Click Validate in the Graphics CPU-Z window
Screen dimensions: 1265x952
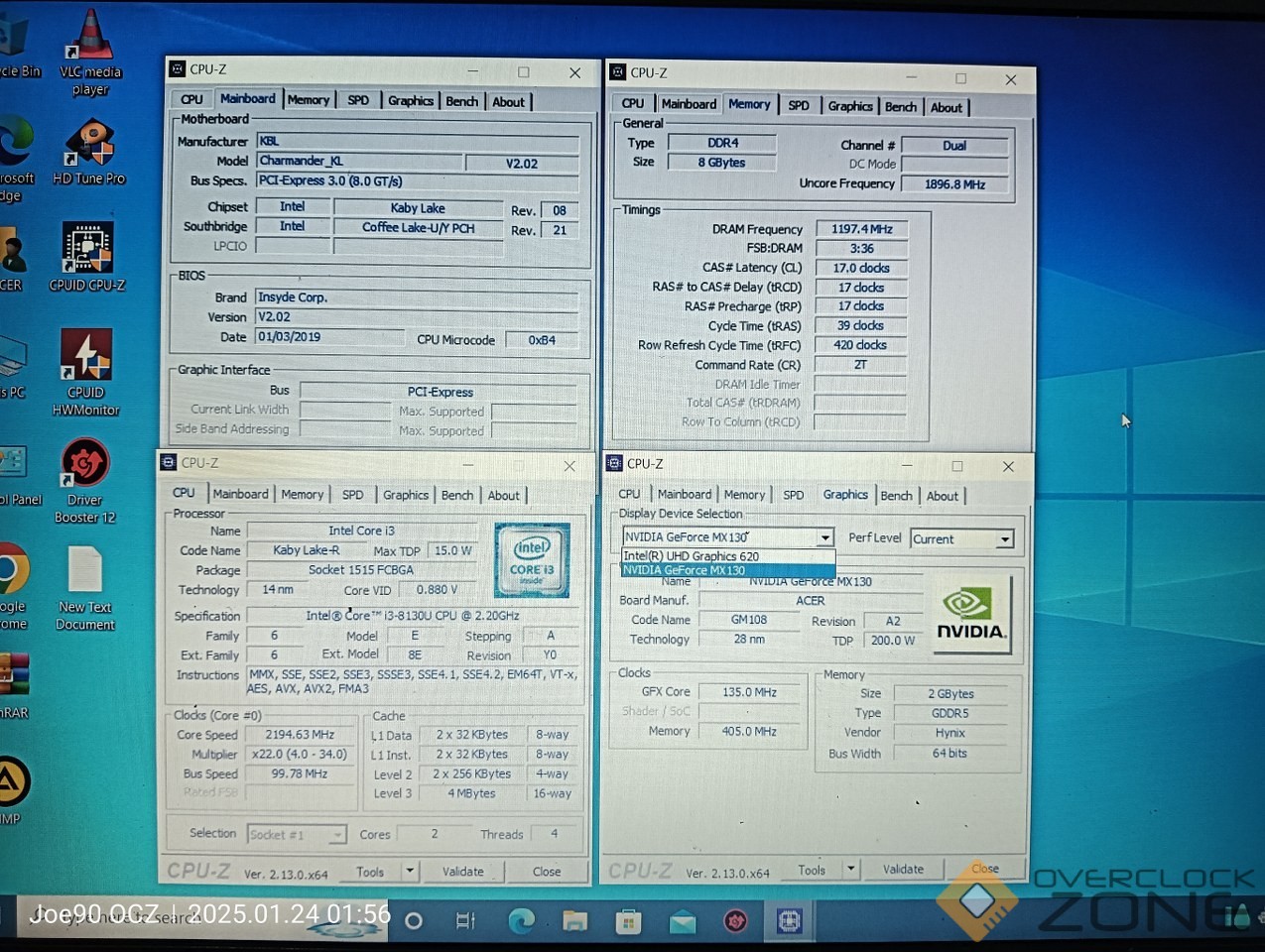903,869
